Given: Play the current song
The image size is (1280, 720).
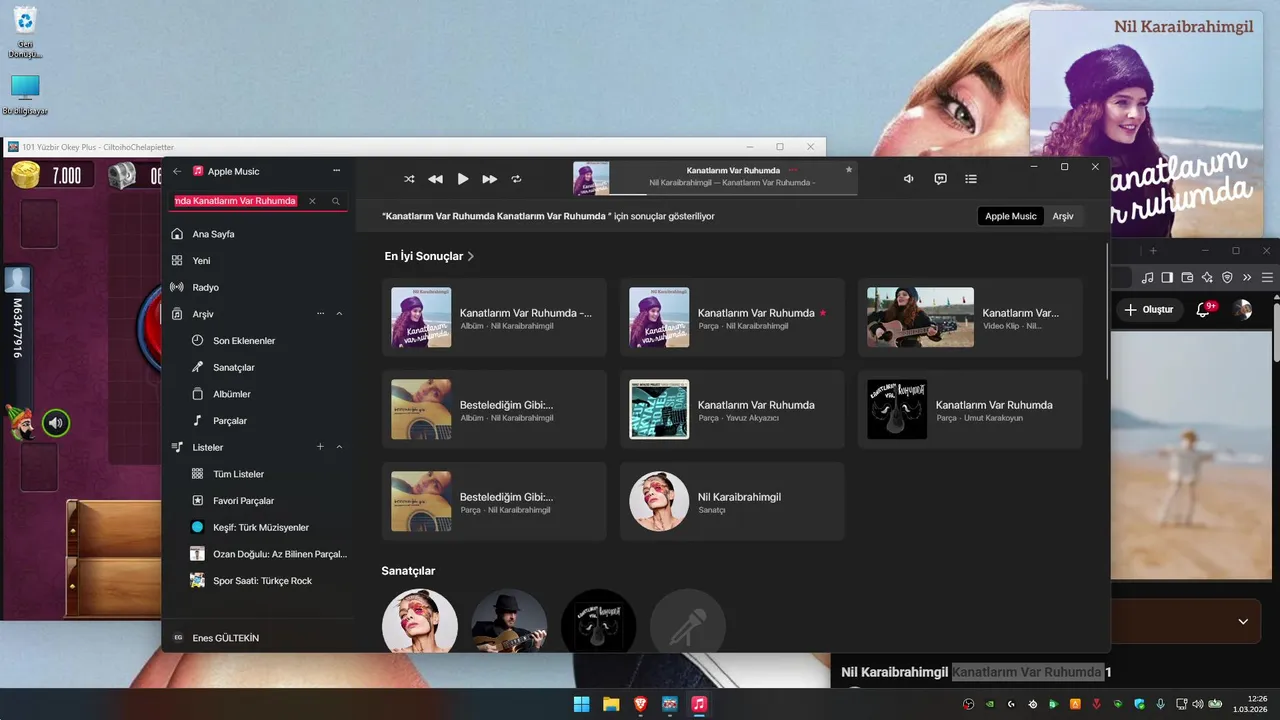Looking at the screenshot, I should click(x=462, y=179).
